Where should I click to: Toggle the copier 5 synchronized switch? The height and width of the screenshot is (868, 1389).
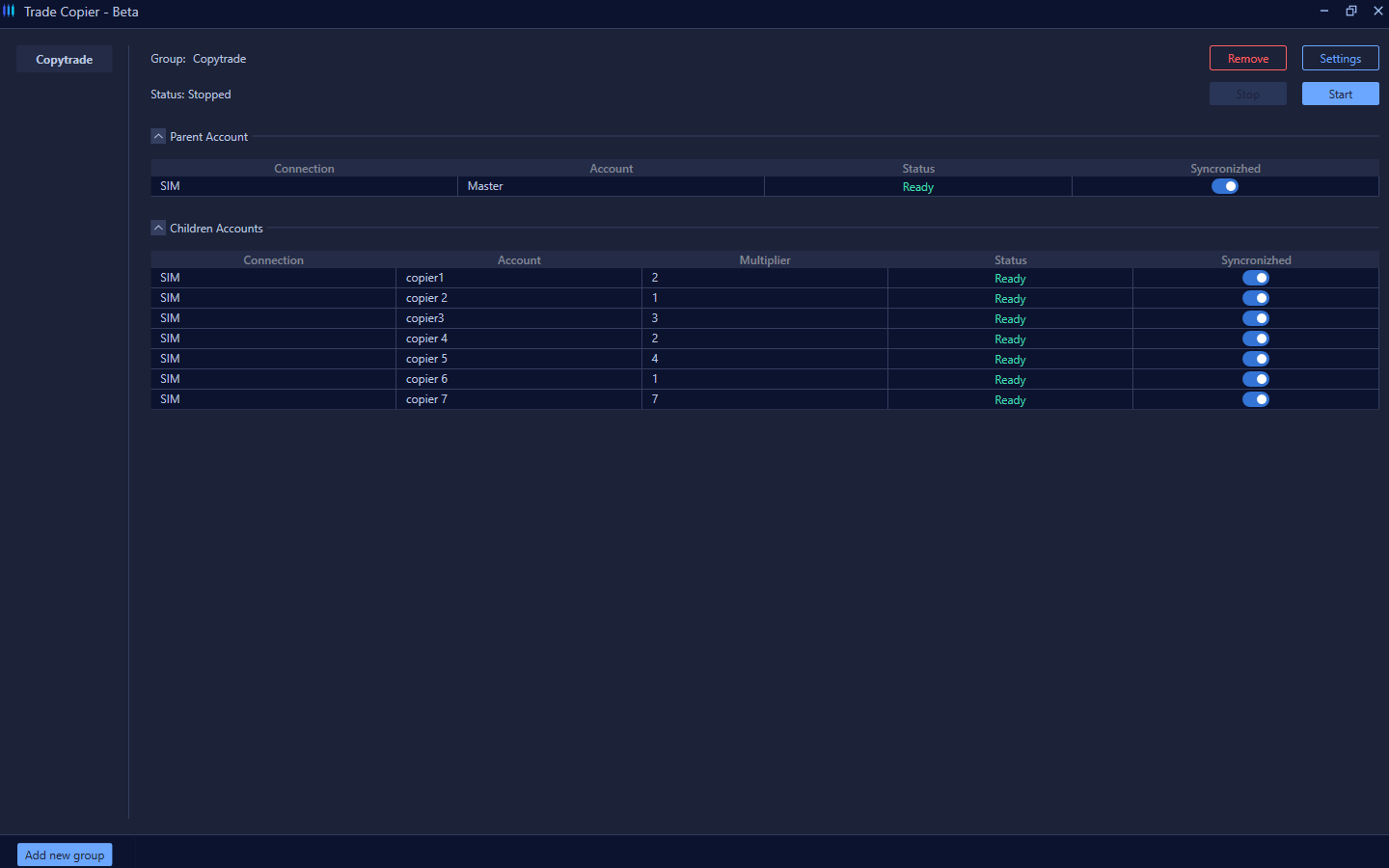click(1255, 359)
